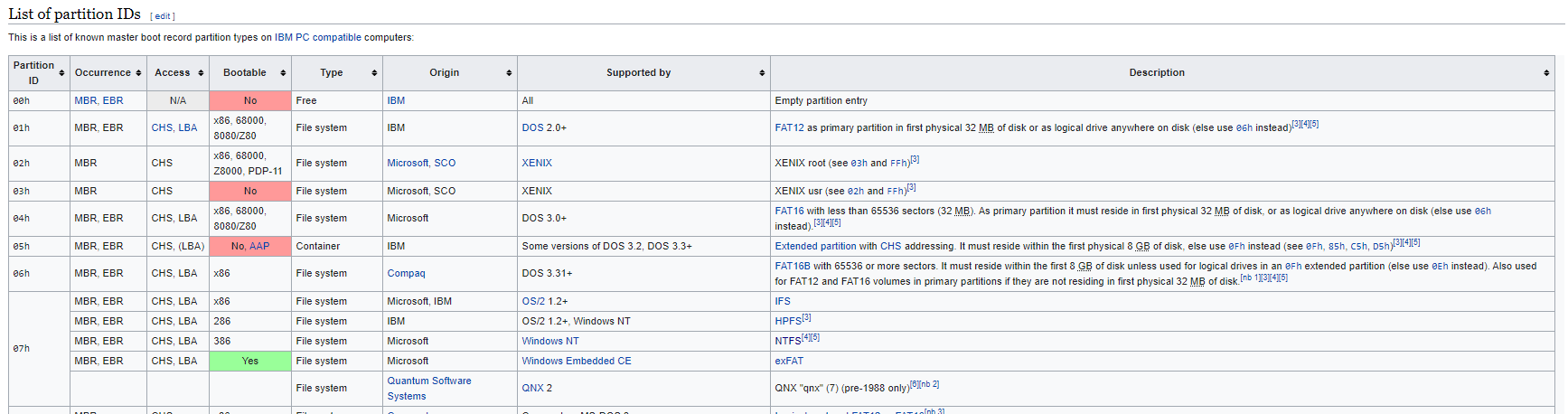Open FAT16 link in 04h row

789,211
